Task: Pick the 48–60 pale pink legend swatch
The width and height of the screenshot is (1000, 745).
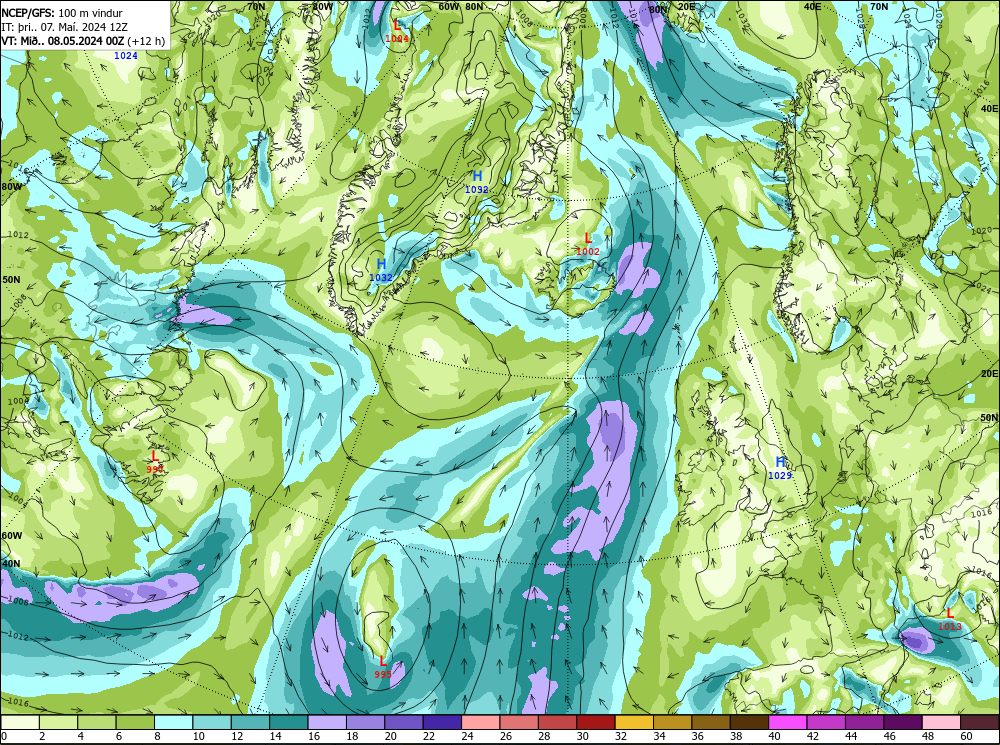Action: [941, 722]
